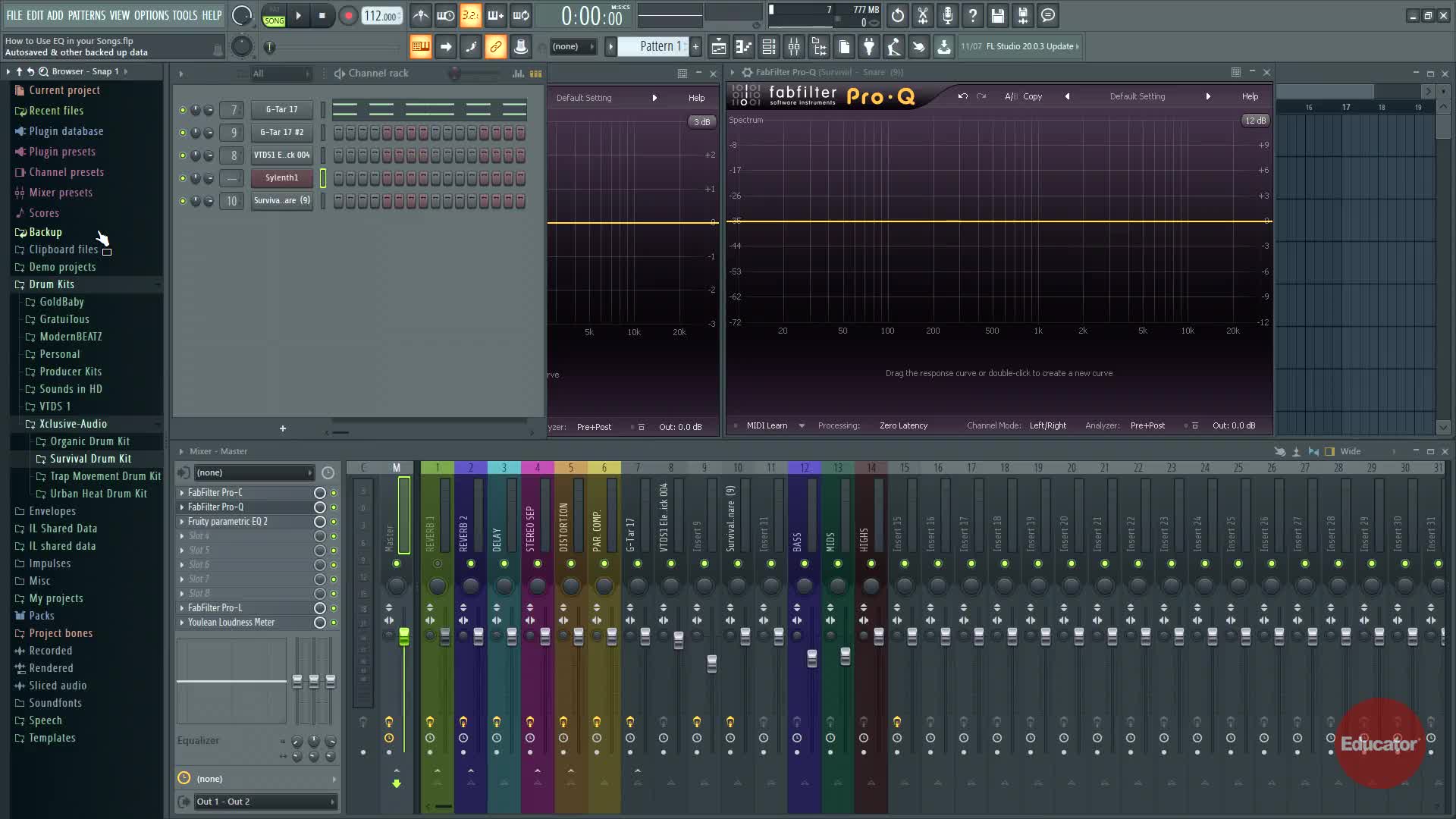Click the Master channel volume fader
The width and height of the screenshot is (1456, 819).
[404, 635]
